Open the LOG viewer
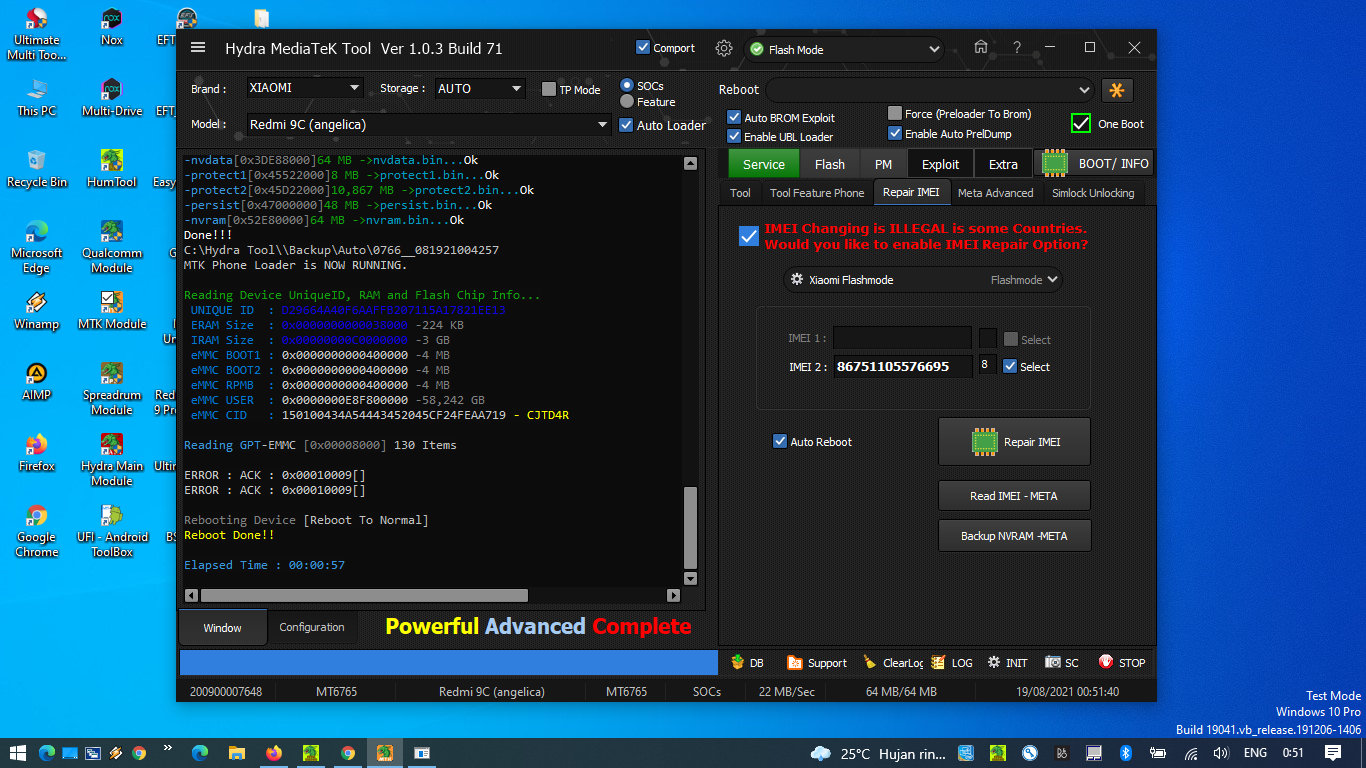This screenshot has height=768, width=1366. [x=951, y=662]
